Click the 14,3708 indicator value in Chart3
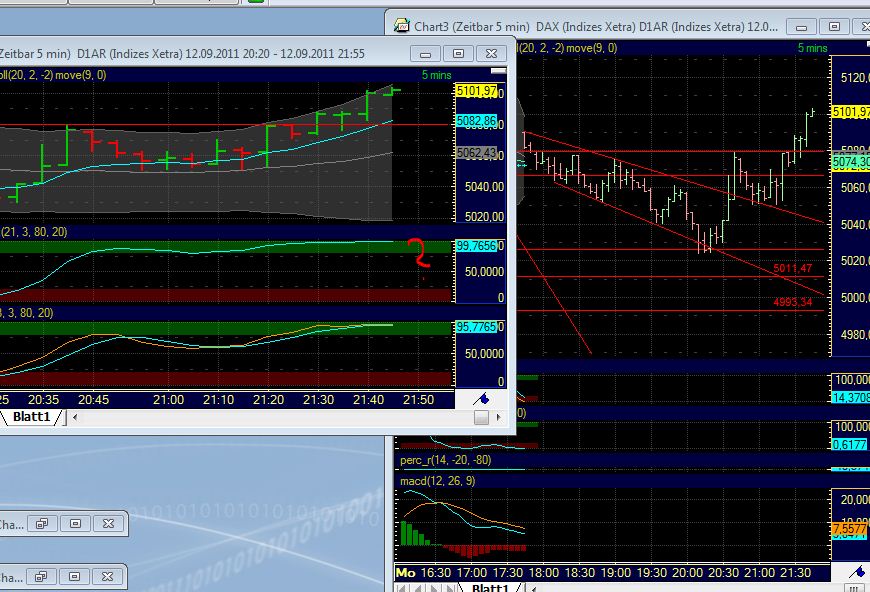Viewport: 870px width, 592px height. (851, 397)
